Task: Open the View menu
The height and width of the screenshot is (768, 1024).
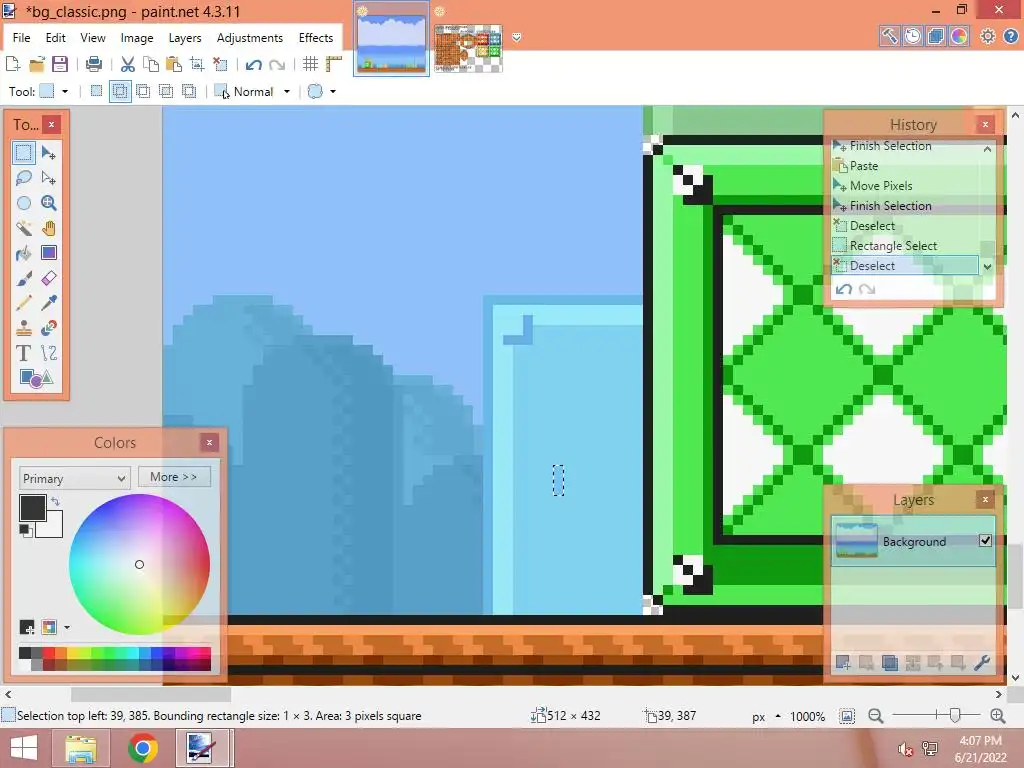Action: pos(93,38)
